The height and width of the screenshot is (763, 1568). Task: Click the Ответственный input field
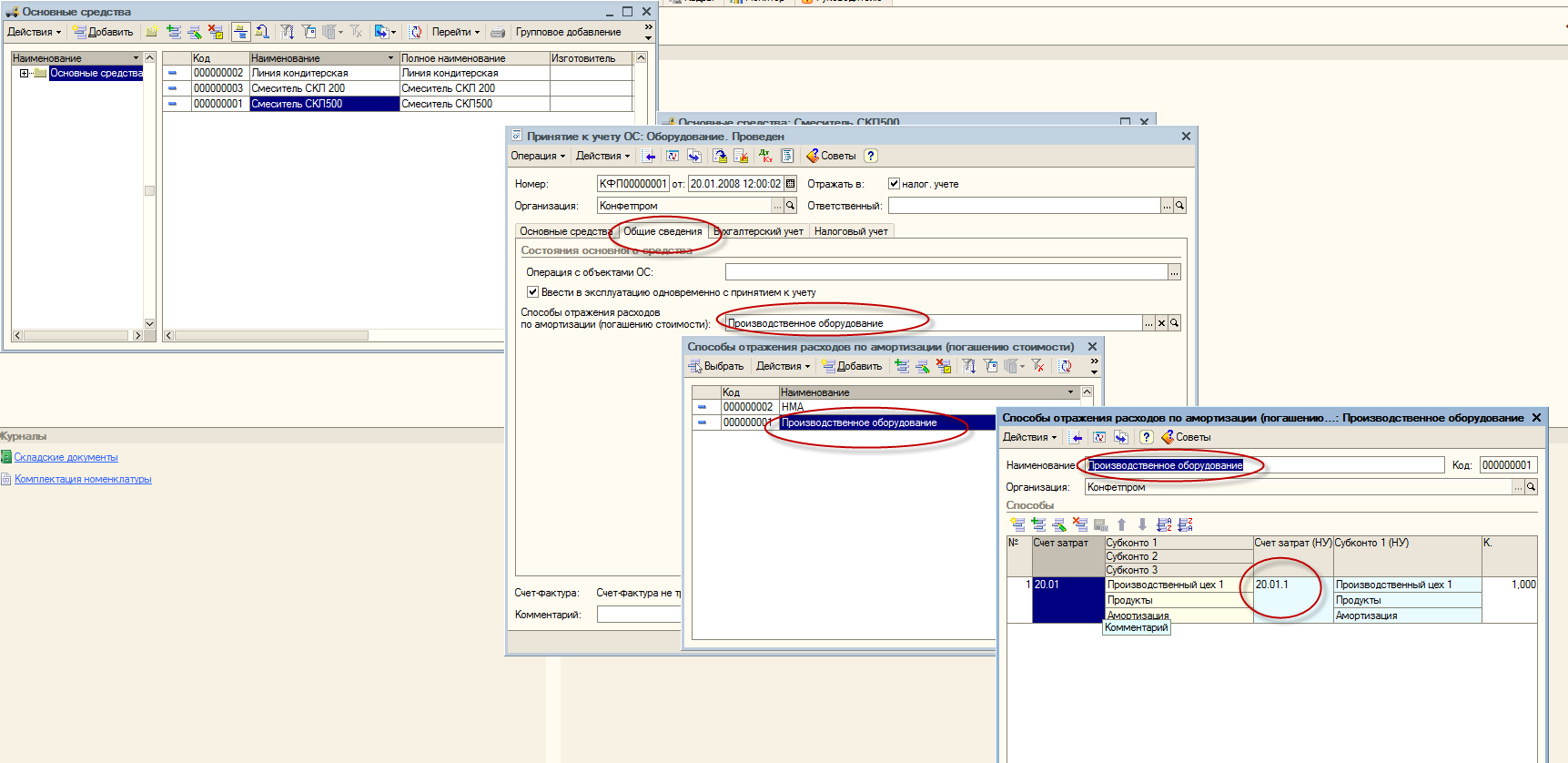click(x=1024, y=206)
